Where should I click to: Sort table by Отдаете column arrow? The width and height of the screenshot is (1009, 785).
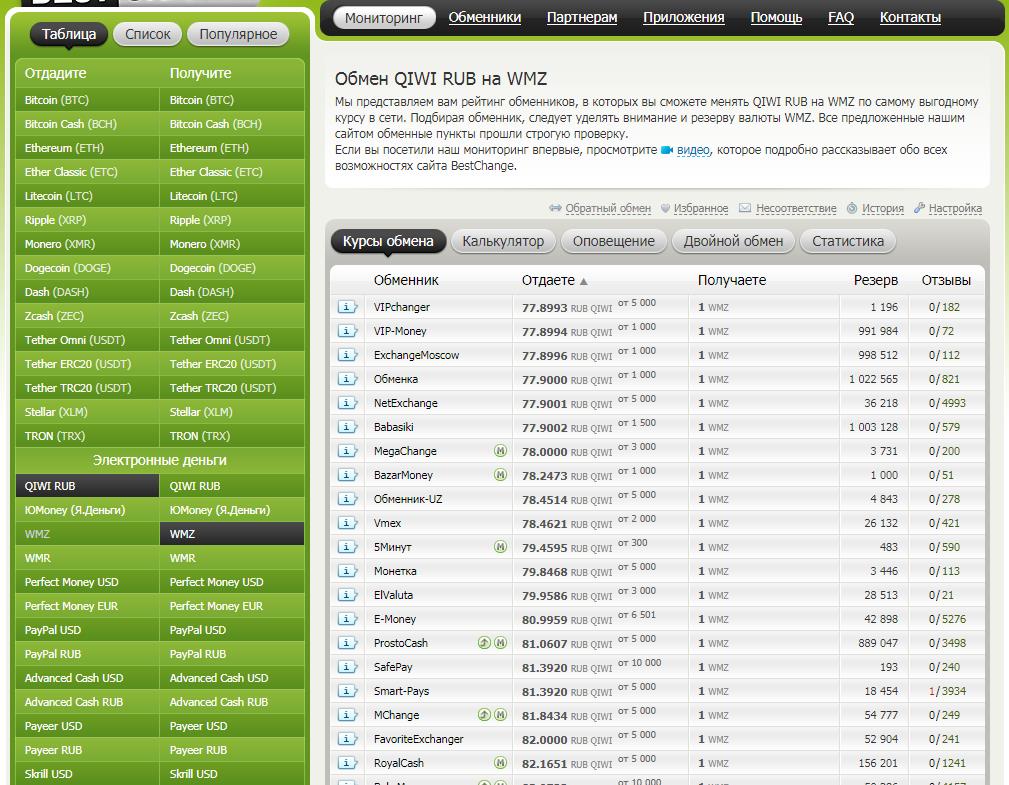(x=584, y=281)
